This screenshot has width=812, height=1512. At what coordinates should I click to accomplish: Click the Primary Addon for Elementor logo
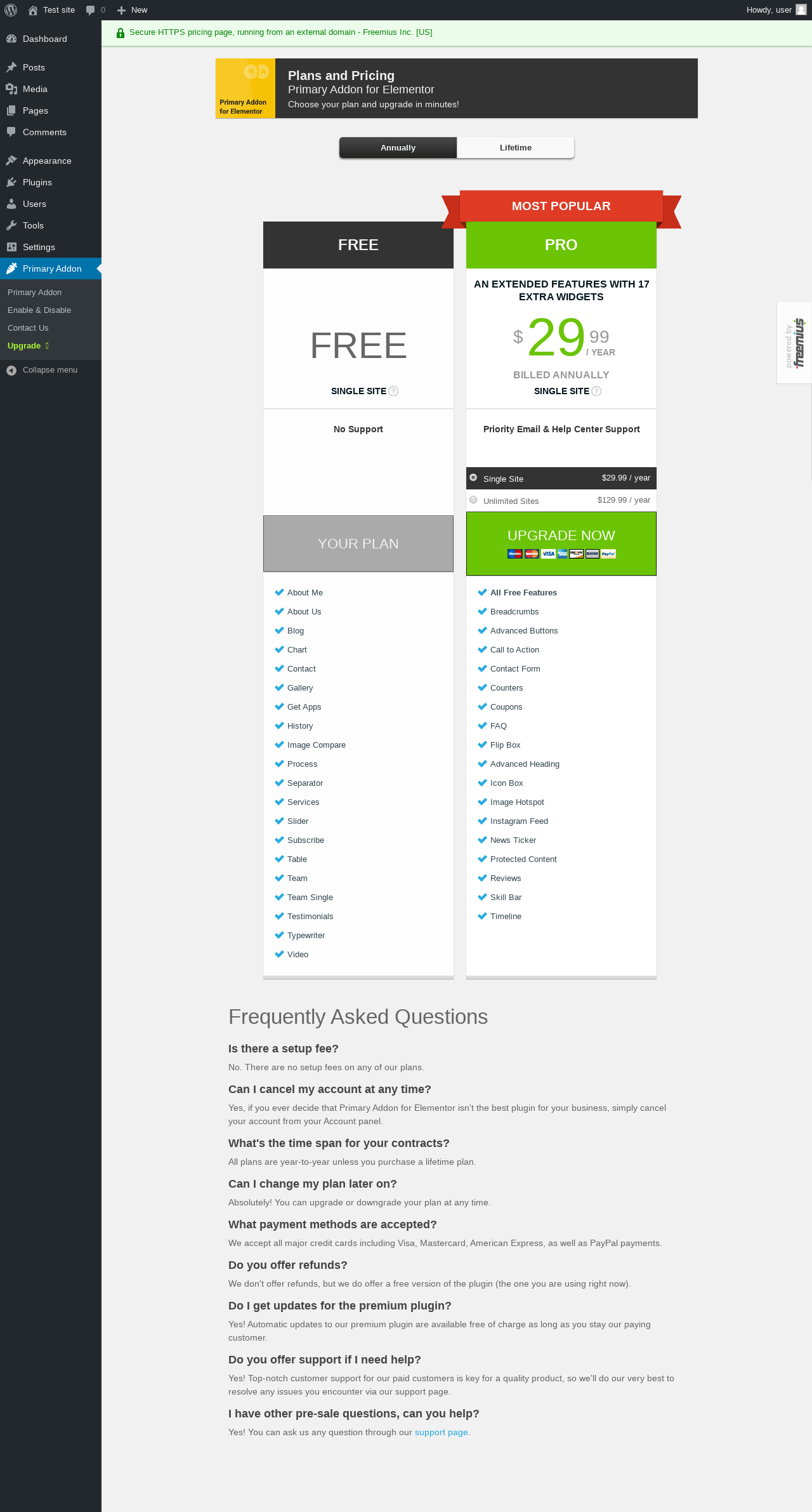click(x=246, y=88)
